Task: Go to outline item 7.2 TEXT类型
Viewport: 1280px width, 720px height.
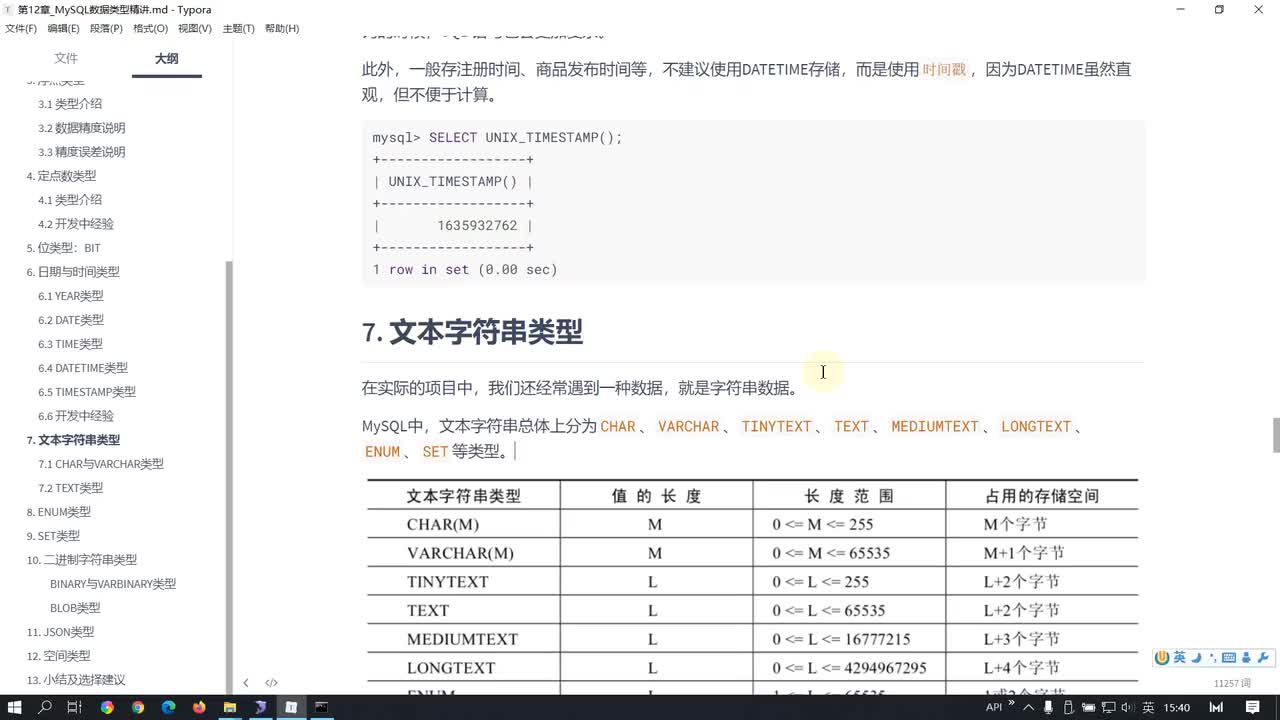Action: point(71,488)
